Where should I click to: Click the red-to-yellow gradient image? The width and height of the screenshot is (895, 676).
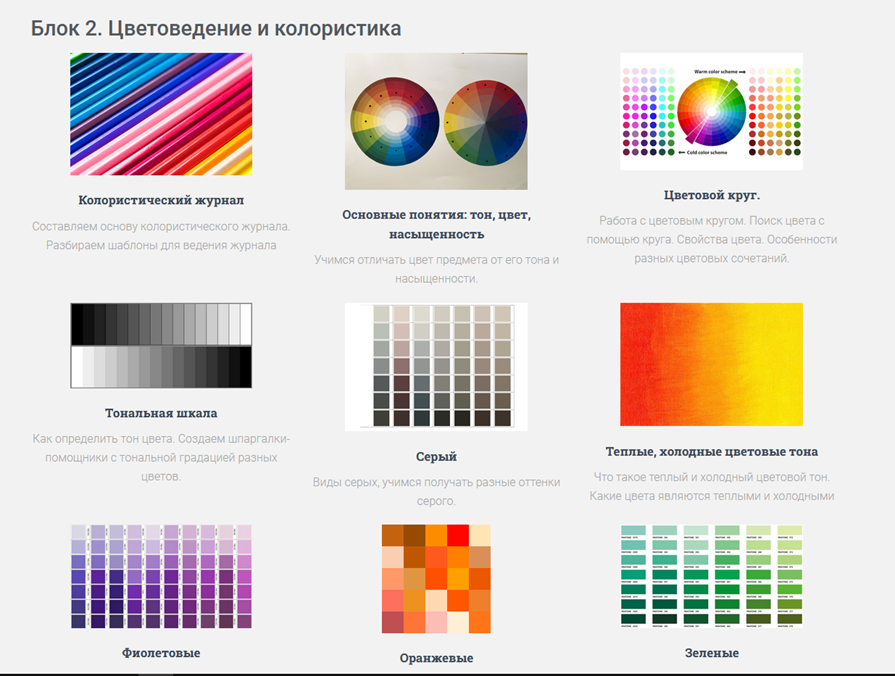tap(711, 363)
